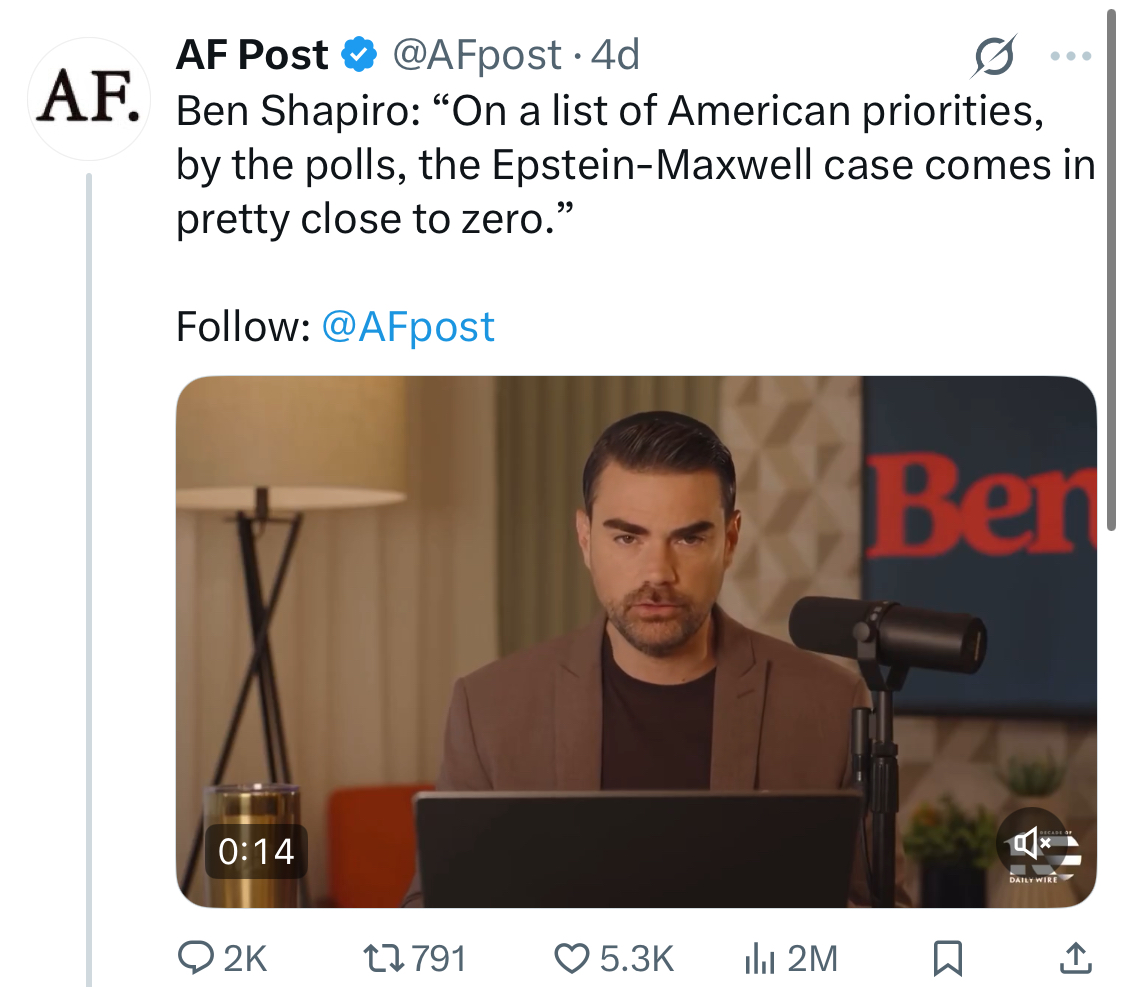Share the tweet with the upload arrow icon
The height and width of the screenshot is (987, 1125).
[1075, 958]
